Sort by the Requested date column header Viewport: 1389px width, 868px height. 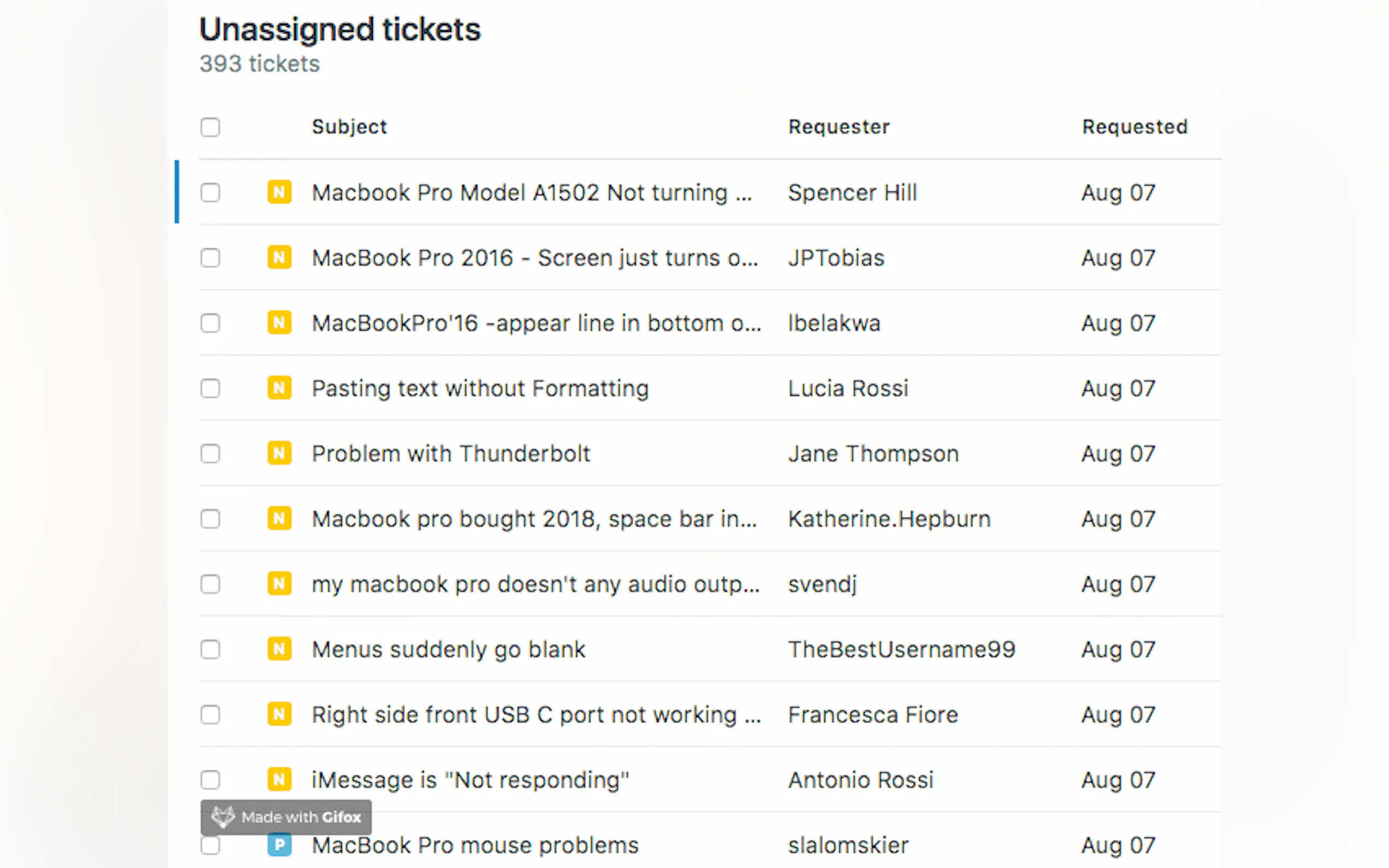tap(1134, 127)
